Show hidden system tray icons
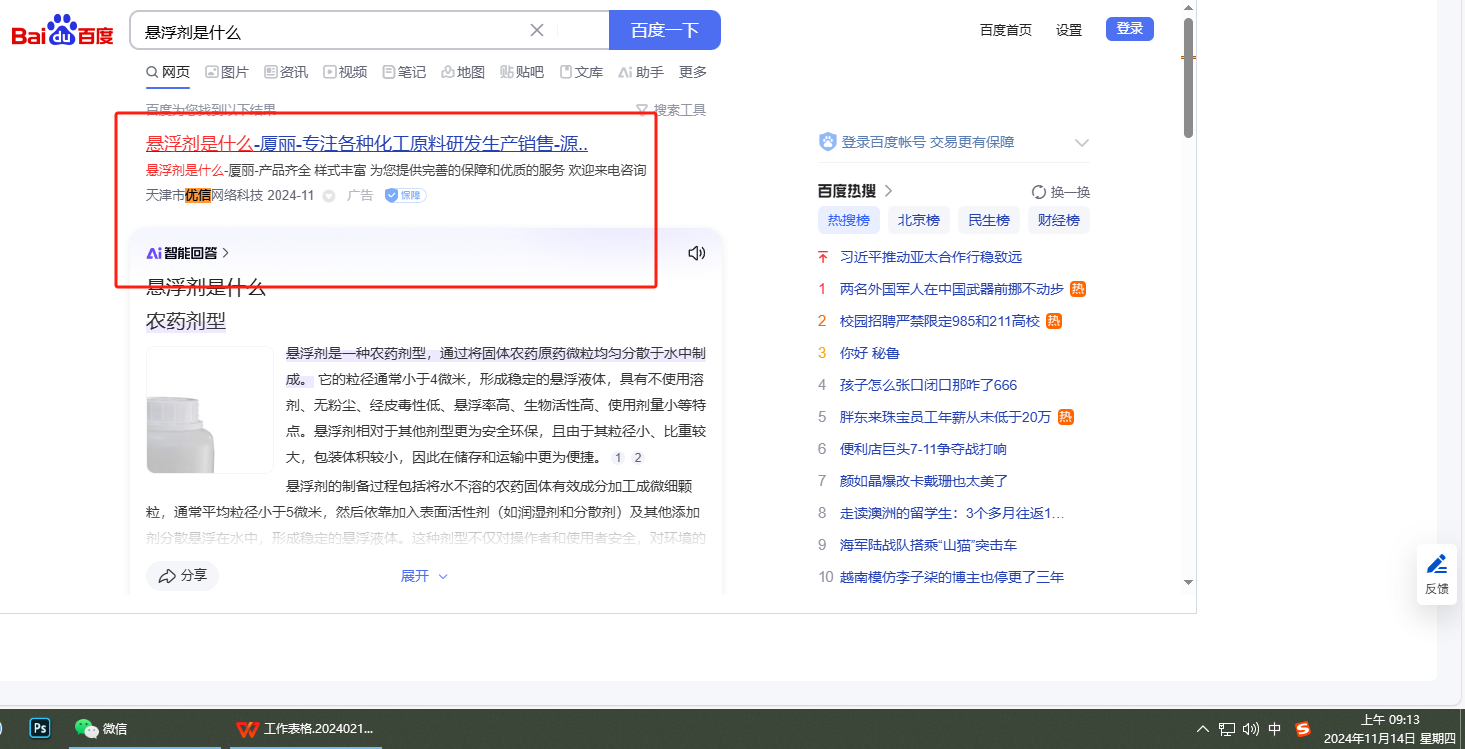 1203,729
